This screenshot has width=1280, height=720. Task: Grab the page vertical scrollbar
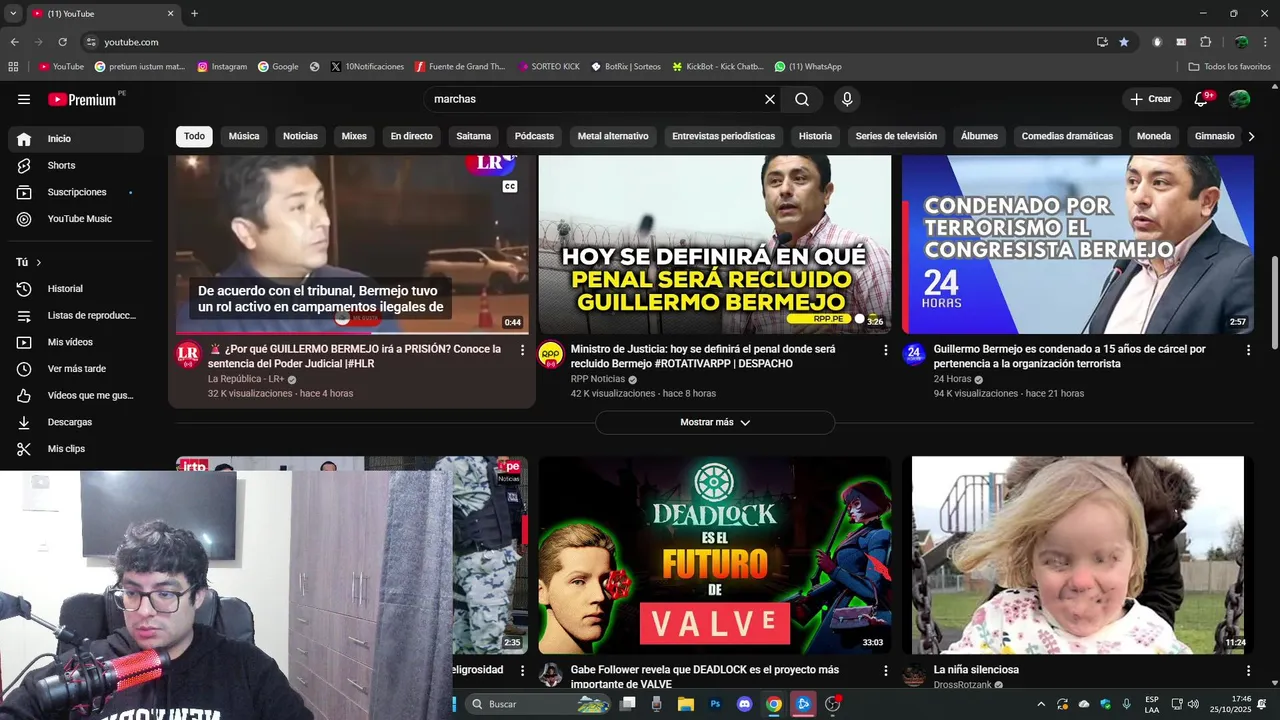tap(1274, 302)
